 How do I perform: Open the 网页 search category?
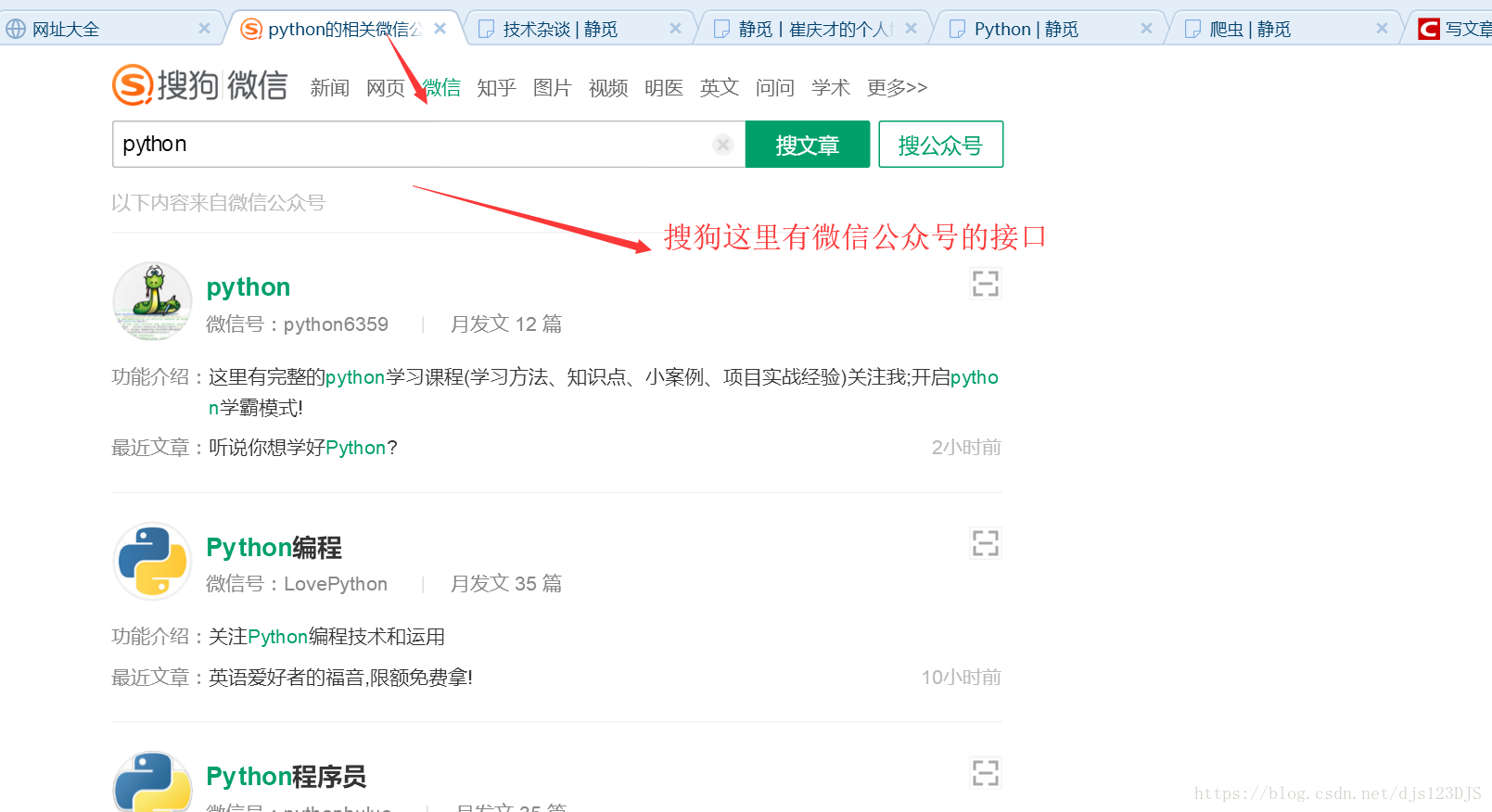coord(386,88)
